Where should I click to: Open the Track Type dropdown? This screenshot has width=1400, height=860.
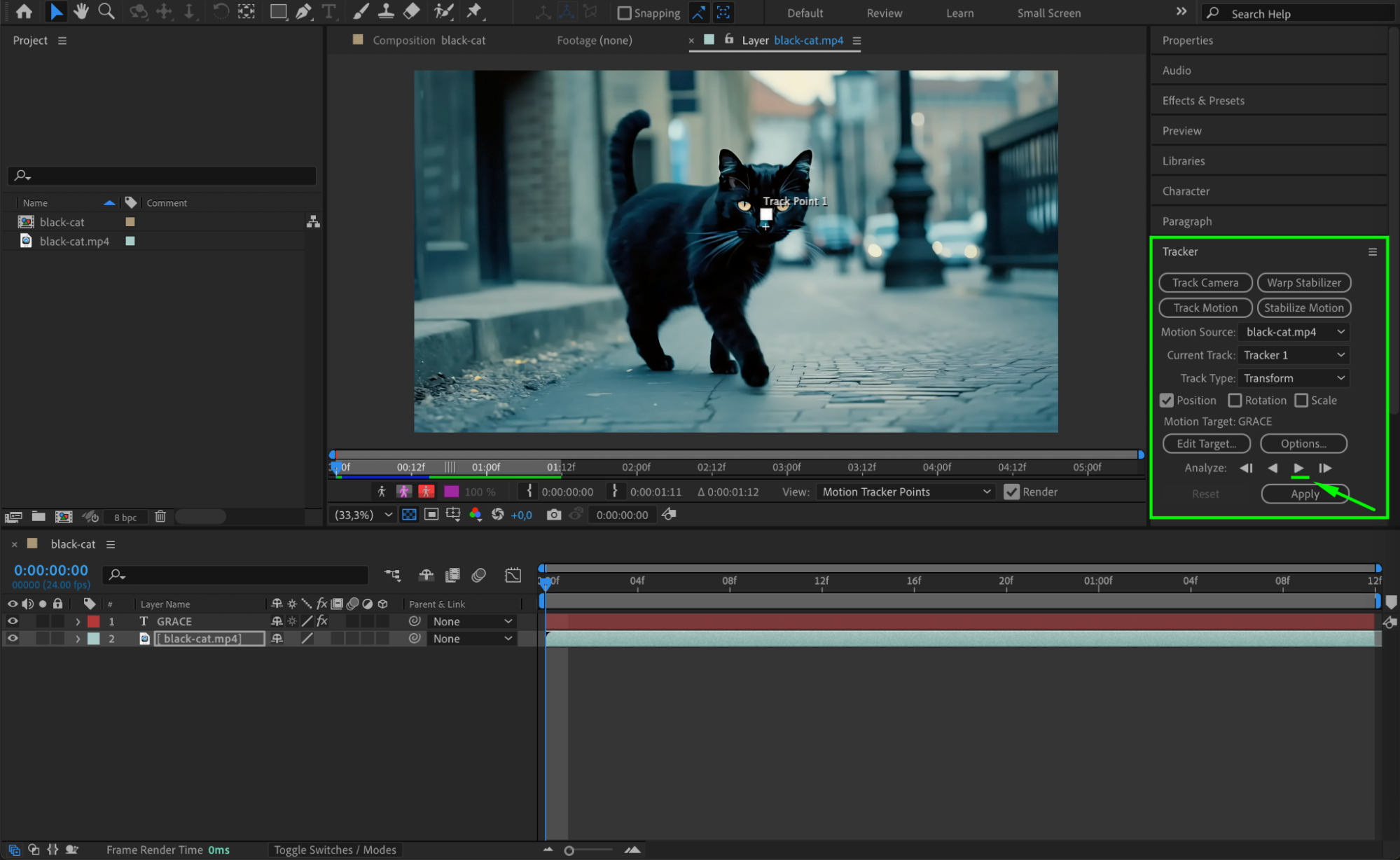(x=1293, y=378)
